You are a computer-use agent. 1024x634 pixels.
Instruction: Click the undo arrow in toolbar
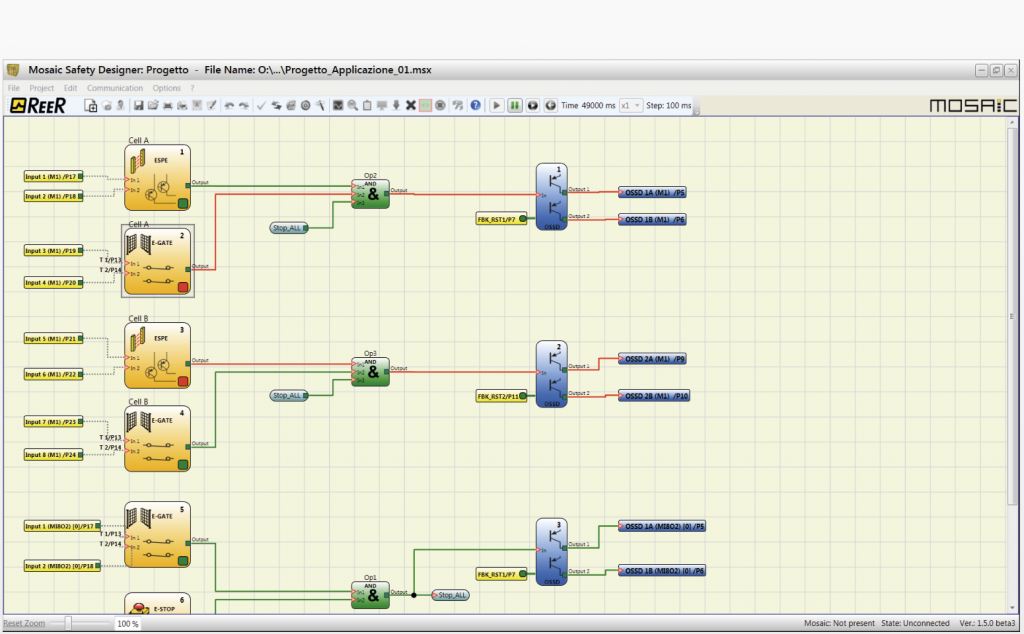pyautogui.click(x=229, y=105)
